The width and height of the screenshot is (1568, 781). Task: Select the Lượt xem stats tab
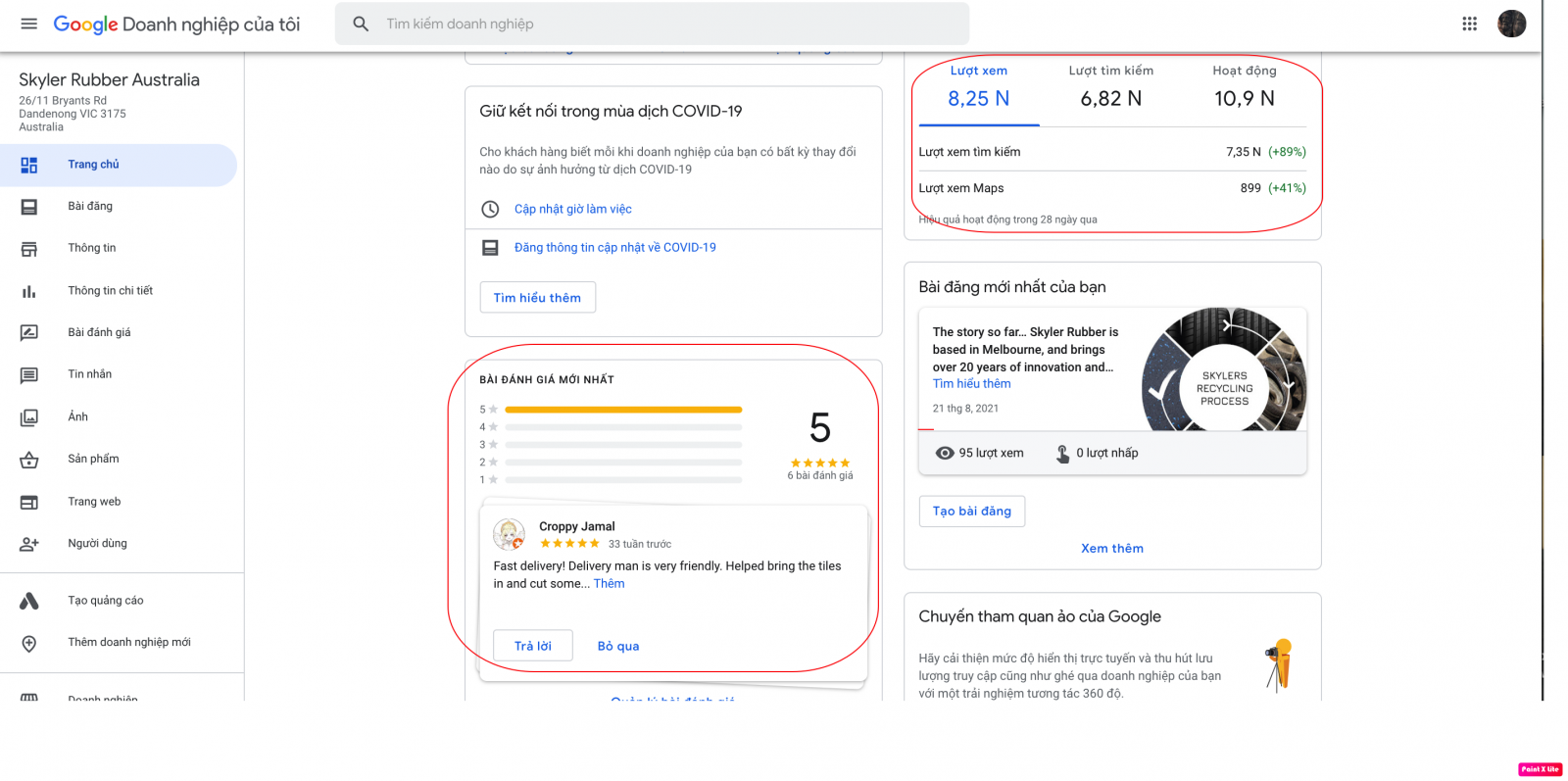tap(979, 88)
